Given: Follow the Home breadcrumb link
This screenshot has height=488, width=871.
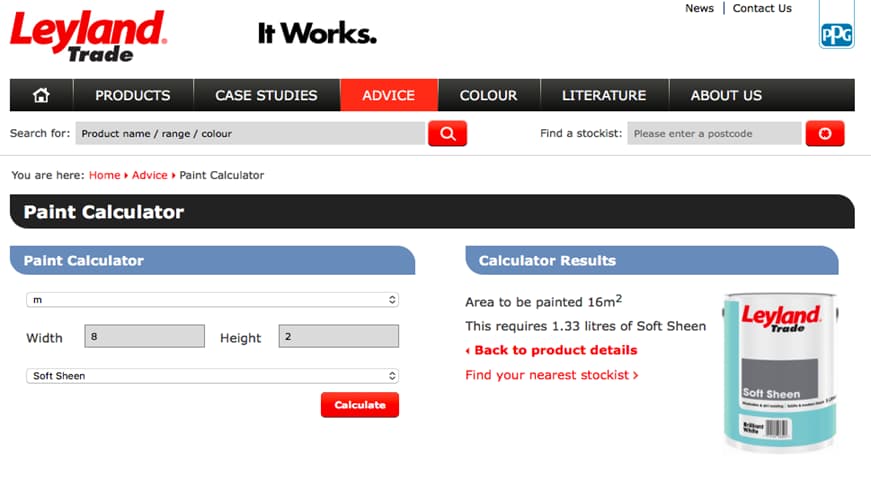Looking at the screenshot, I should [104, 175].
